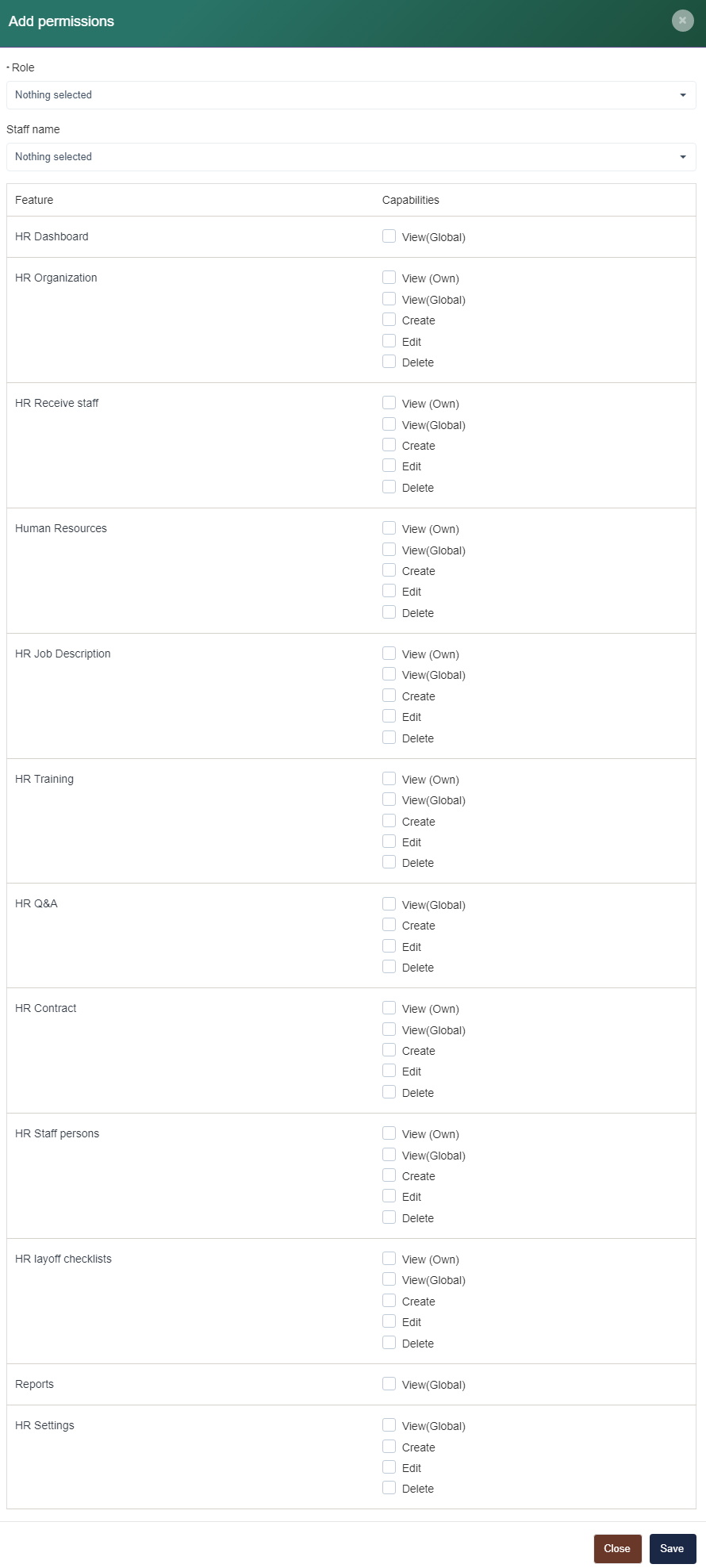Viewport: 706px width, 1568px height.
Task: Enable Create for HR Q&A
Action: (389, 925)
